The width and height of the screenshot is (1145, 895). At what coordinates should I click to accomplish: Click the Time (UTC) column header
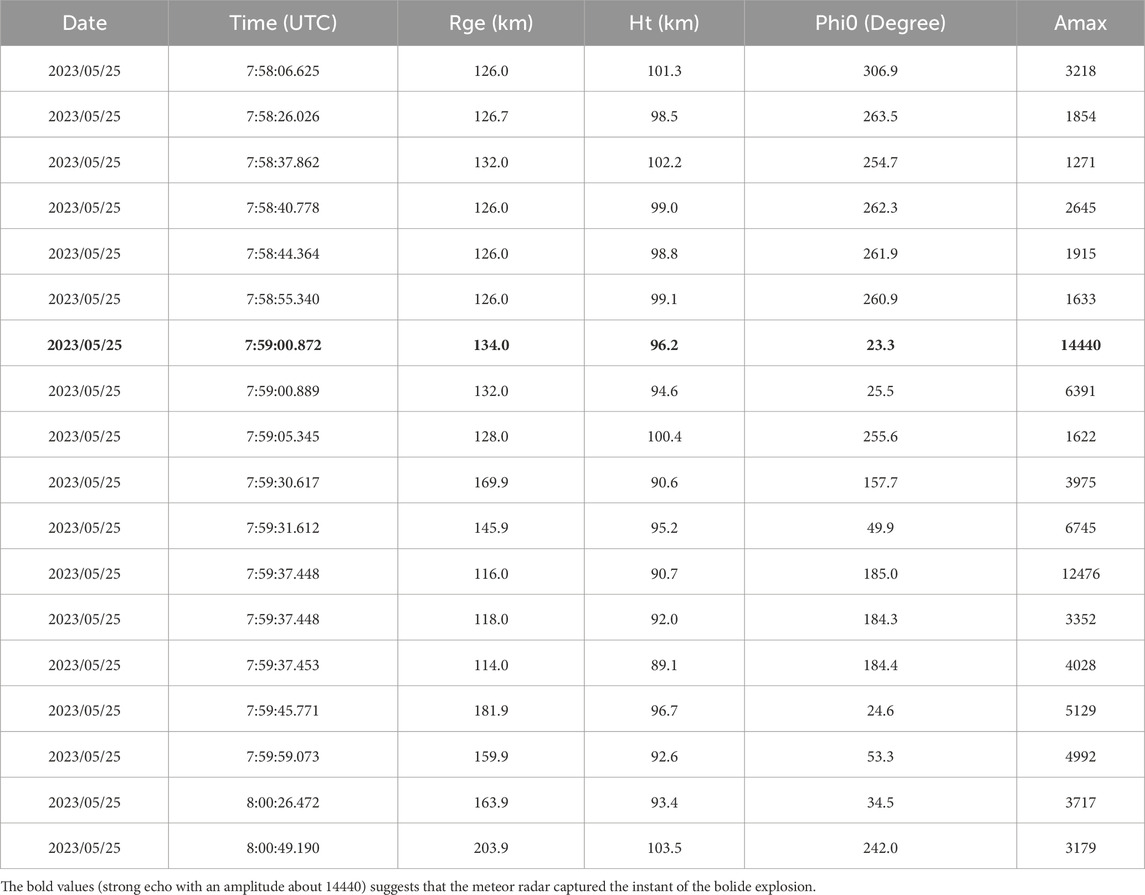283,22
